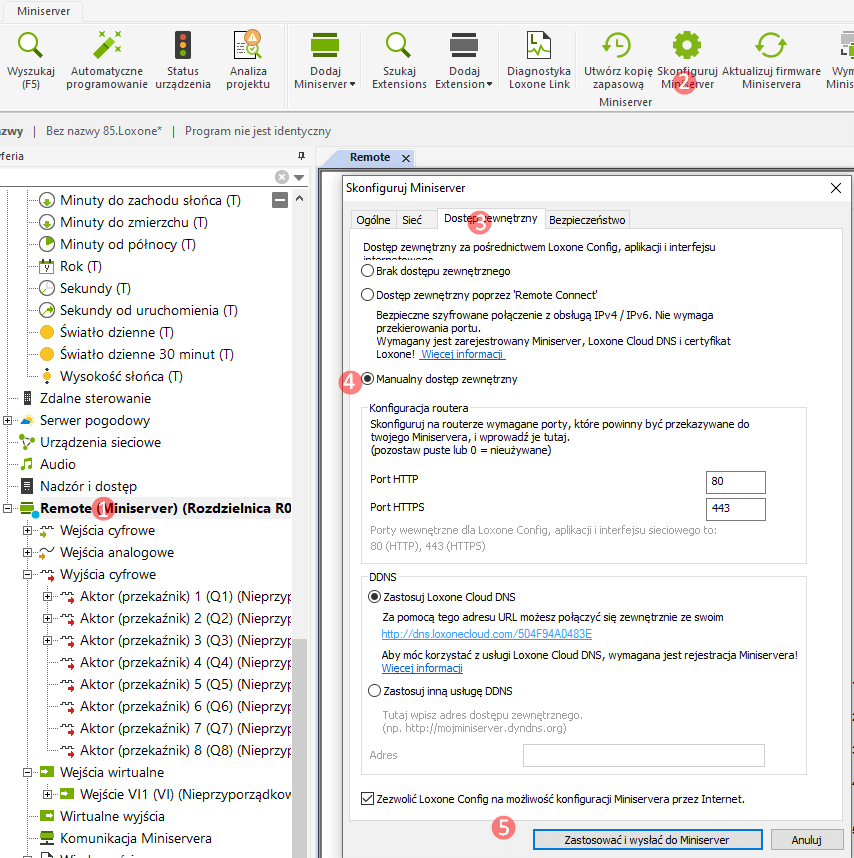Switch to the Bezpieczeństwo tab
The image size is (854, 858).
587,220
